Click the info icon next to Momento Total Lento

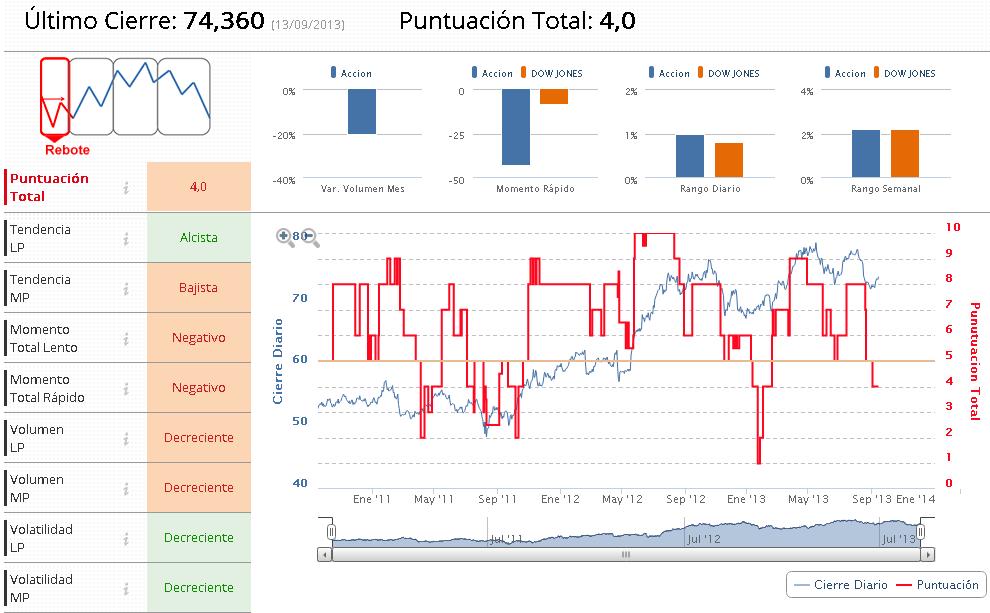(x=126, y=338)
